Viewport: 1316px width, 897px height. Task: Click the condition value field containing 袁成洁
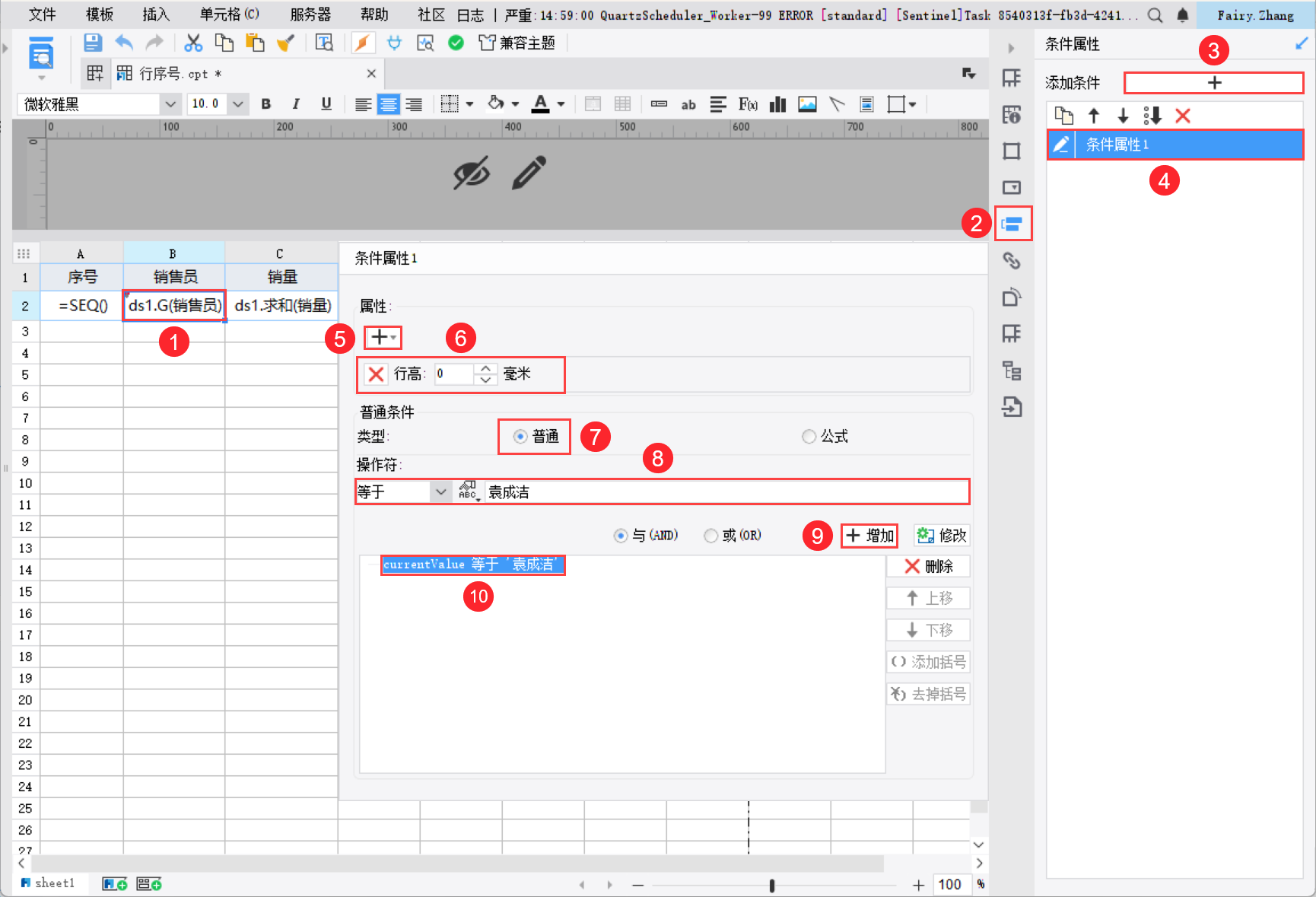tap(726, 492)
